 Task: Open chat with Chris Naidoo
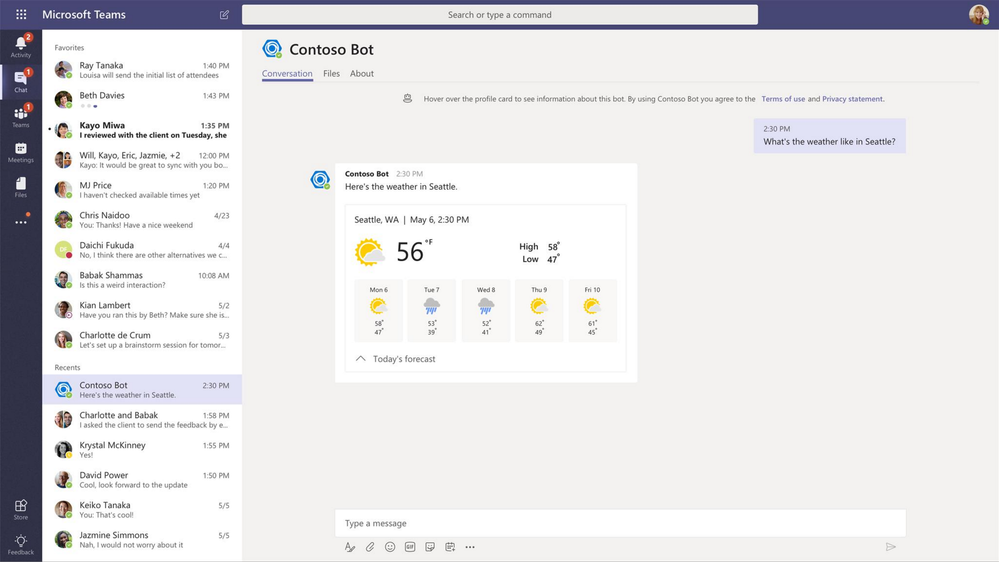tap(142, 220)
